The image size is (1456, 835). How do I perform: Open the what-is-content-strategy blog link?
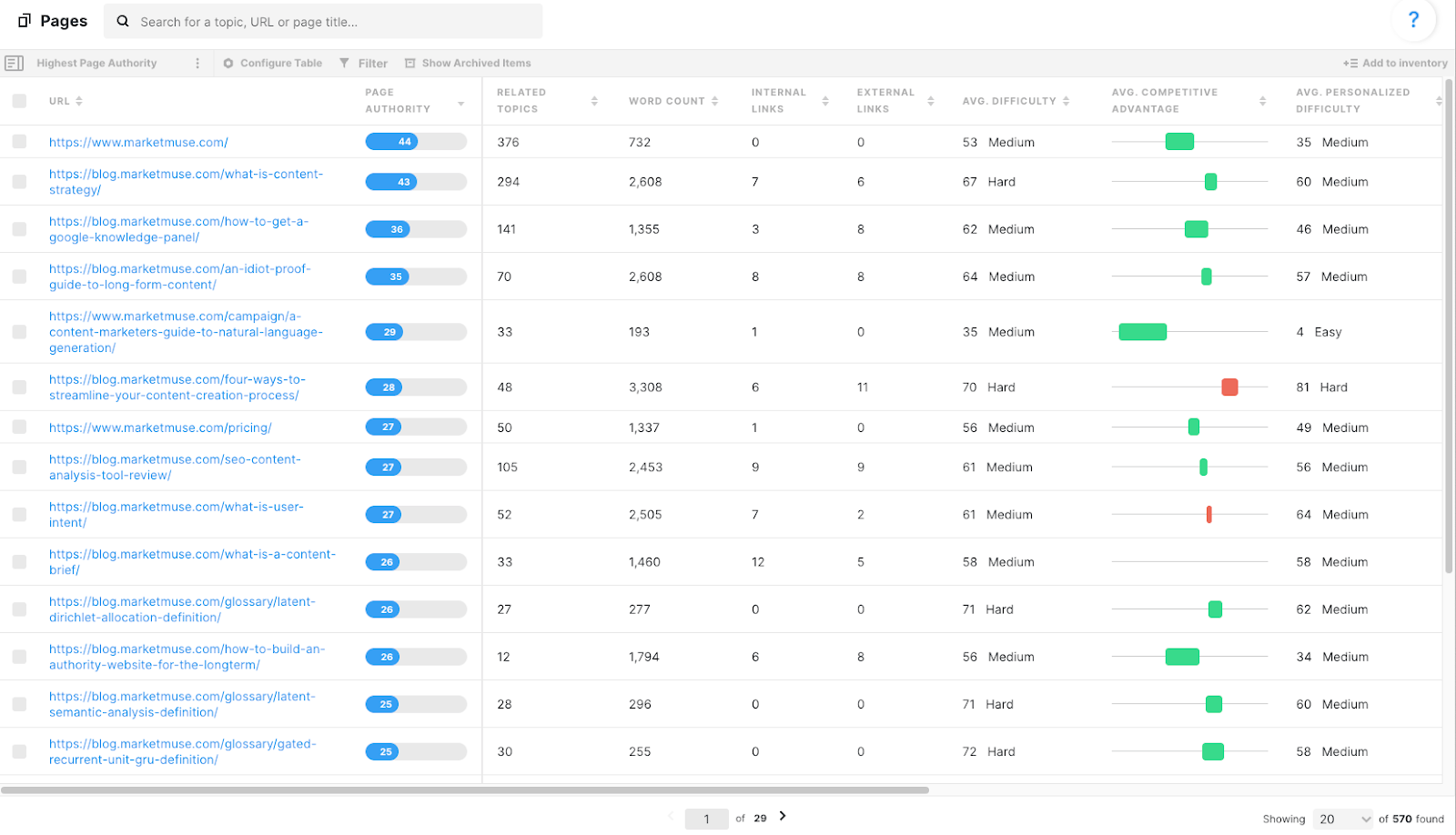pyautogui.click(x=186, y=181)
